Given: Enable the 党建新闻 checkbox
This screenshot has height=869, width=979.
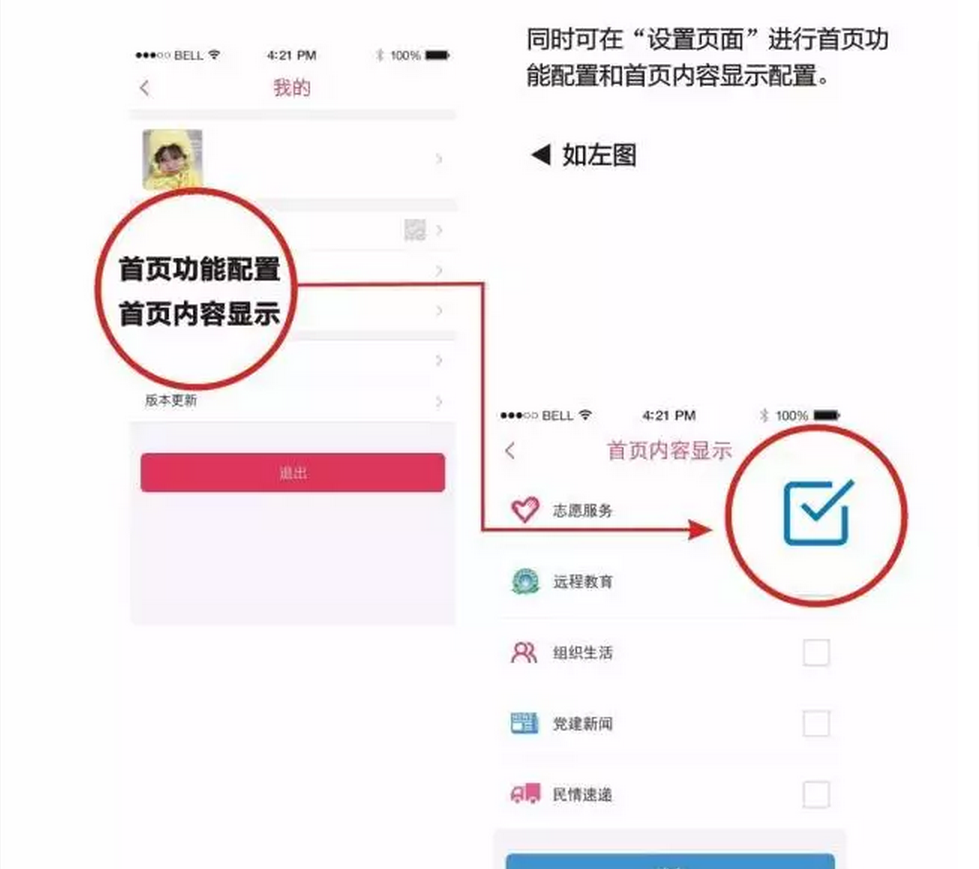Looking at the screenshot, I should (816, 724).
